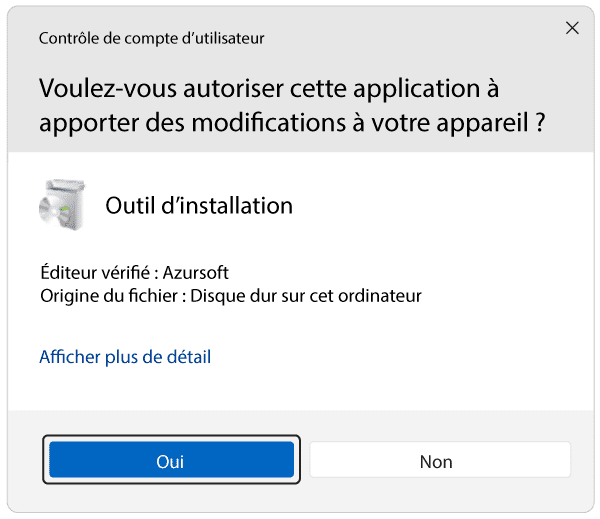Click the Origine du fichier label
600x519 pixels.
[x=109, y=296]
